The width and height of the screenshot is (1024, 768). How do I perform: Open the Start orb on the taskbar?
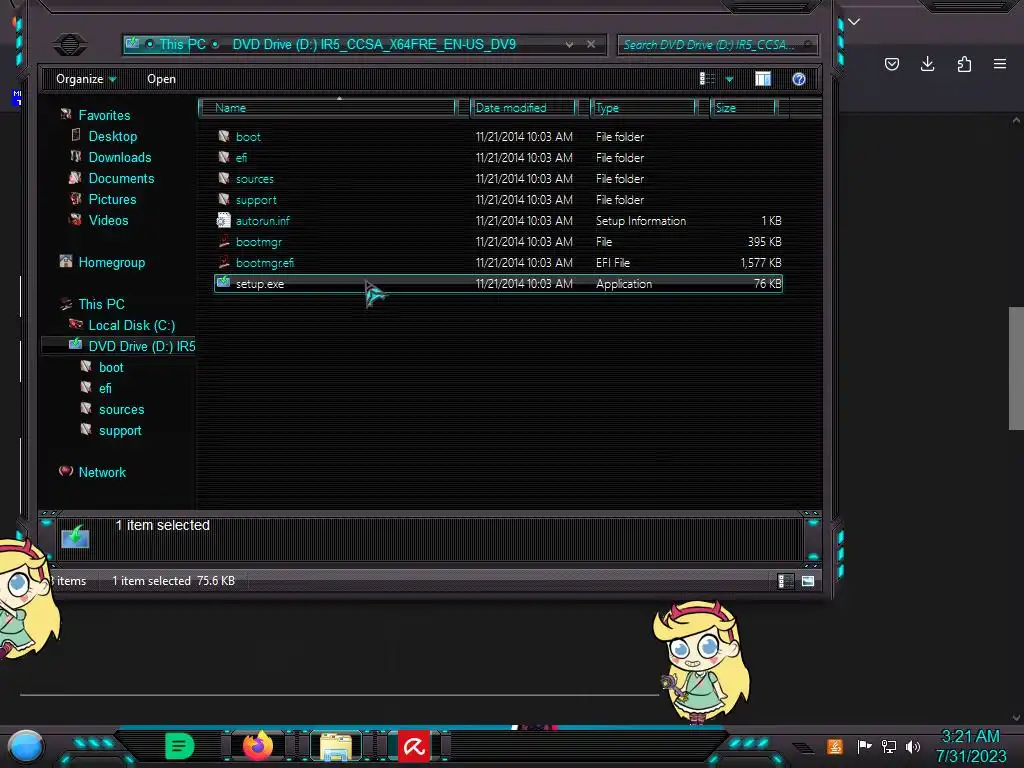26,746
